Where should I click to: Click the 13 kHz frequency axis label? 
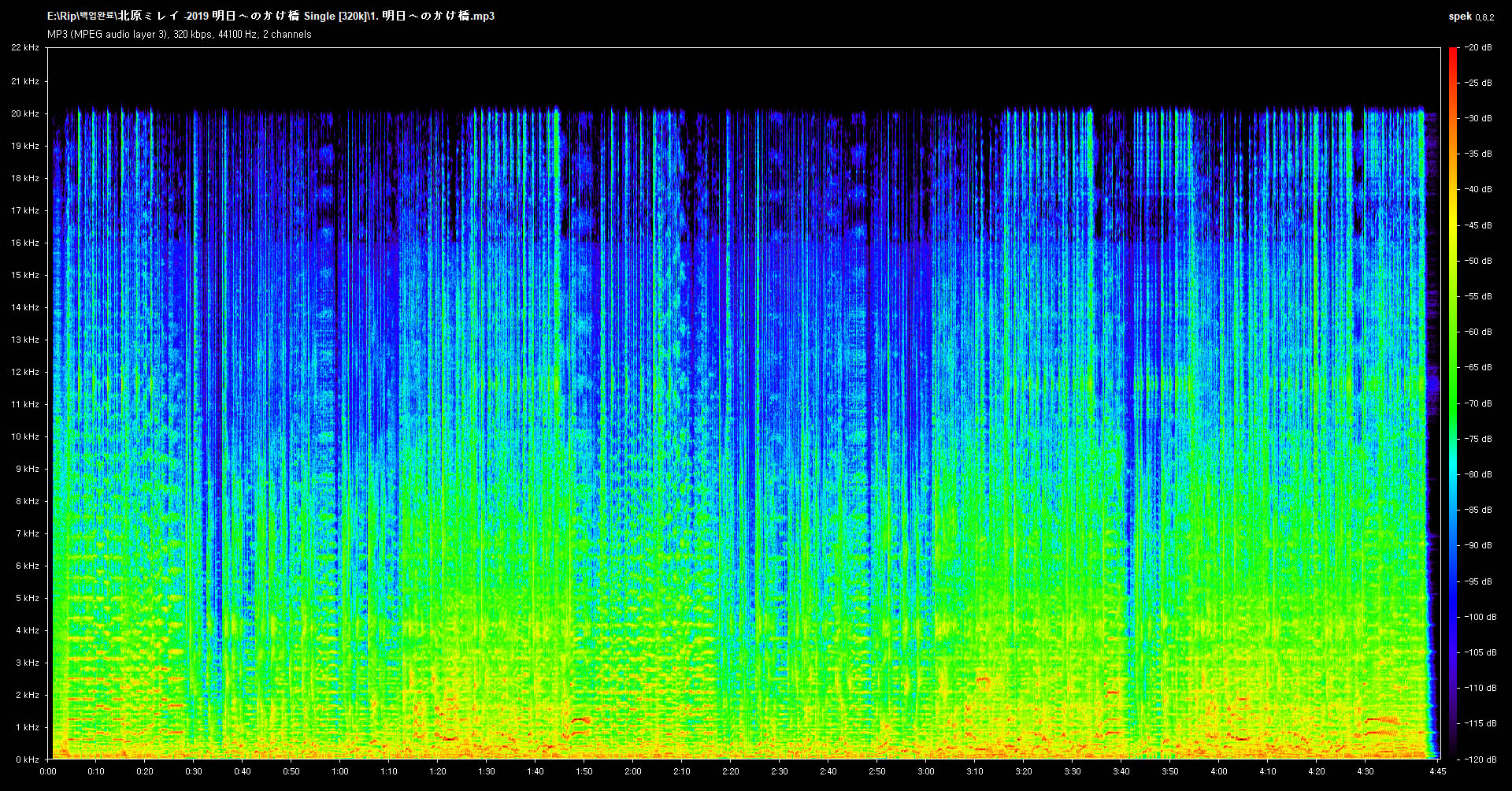(25, 340)
